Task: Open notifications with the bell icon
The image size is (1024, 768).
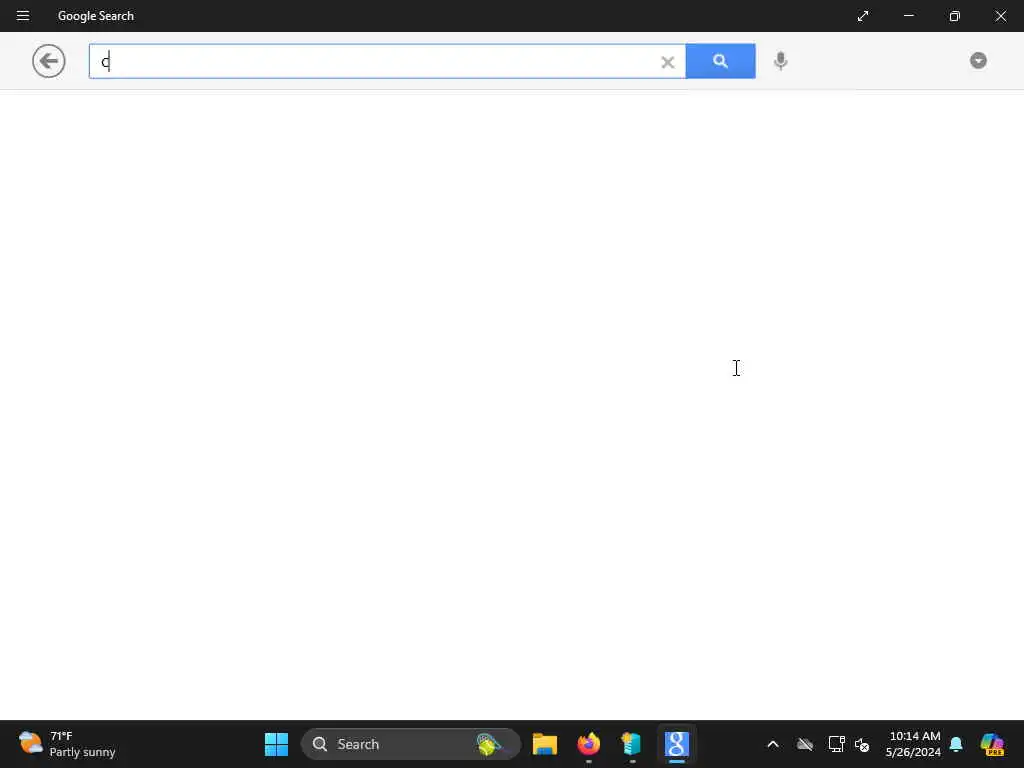Action: [x=956, y=744]
